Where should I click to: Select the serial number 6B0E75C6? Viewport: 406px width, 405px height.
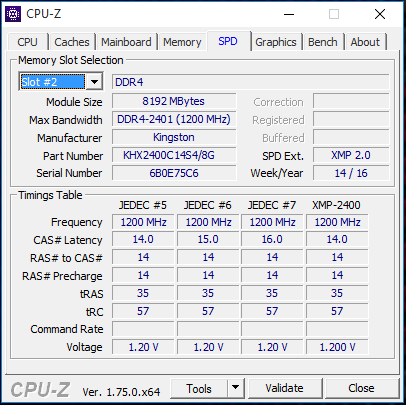174,173
